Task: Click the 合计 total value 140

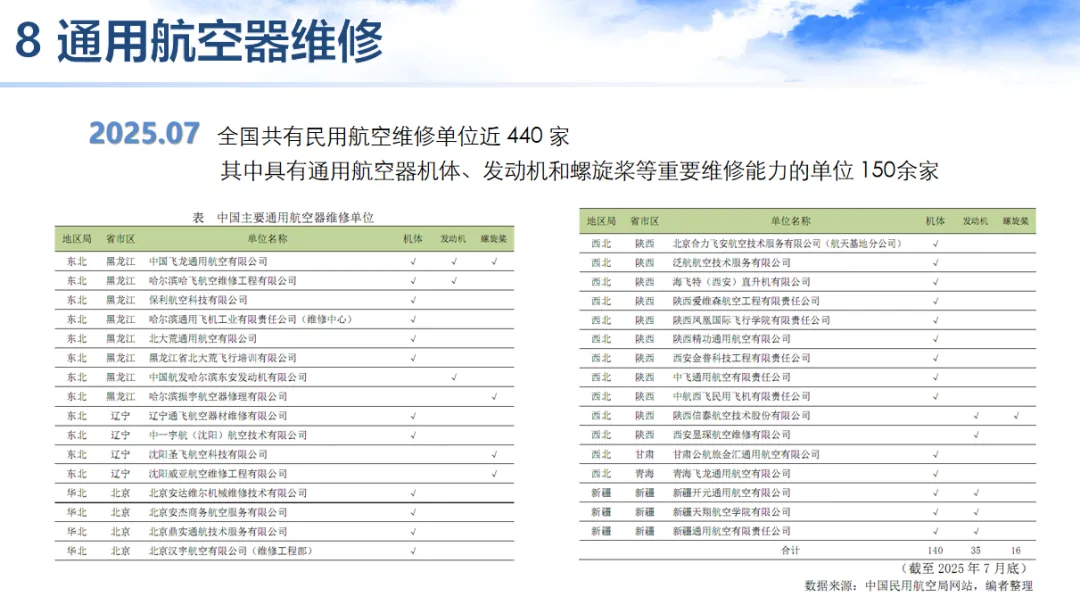Action: coord(934,548)
